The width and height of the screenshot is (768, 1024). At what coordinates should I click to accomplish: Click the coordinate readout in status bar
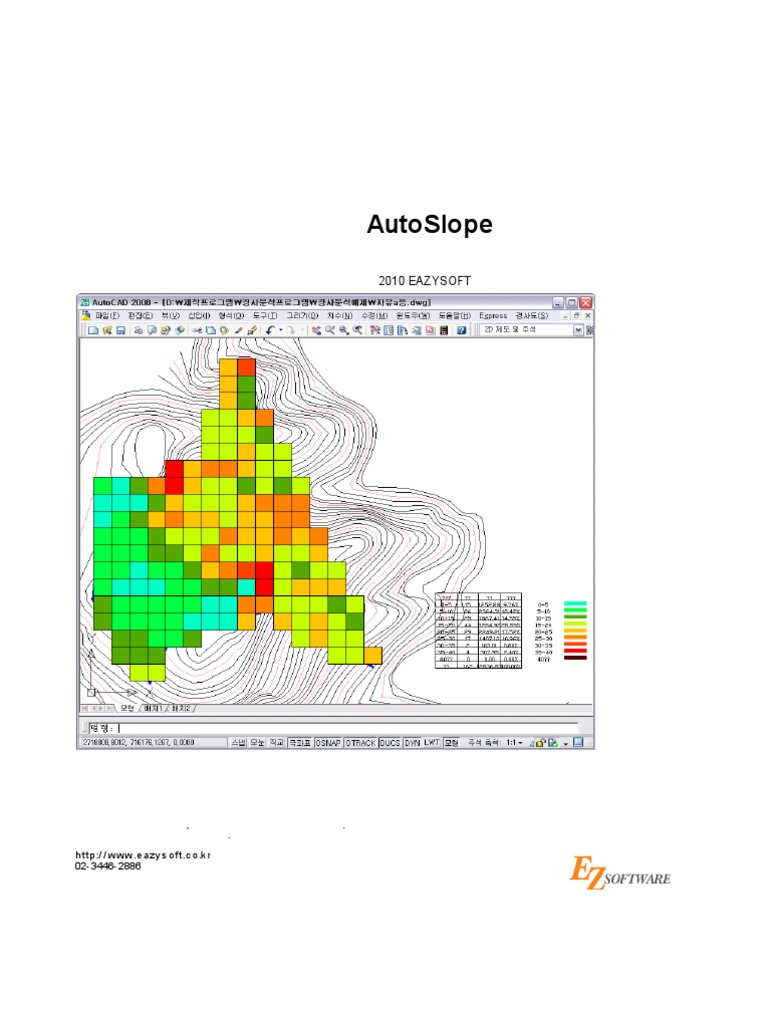138,742
